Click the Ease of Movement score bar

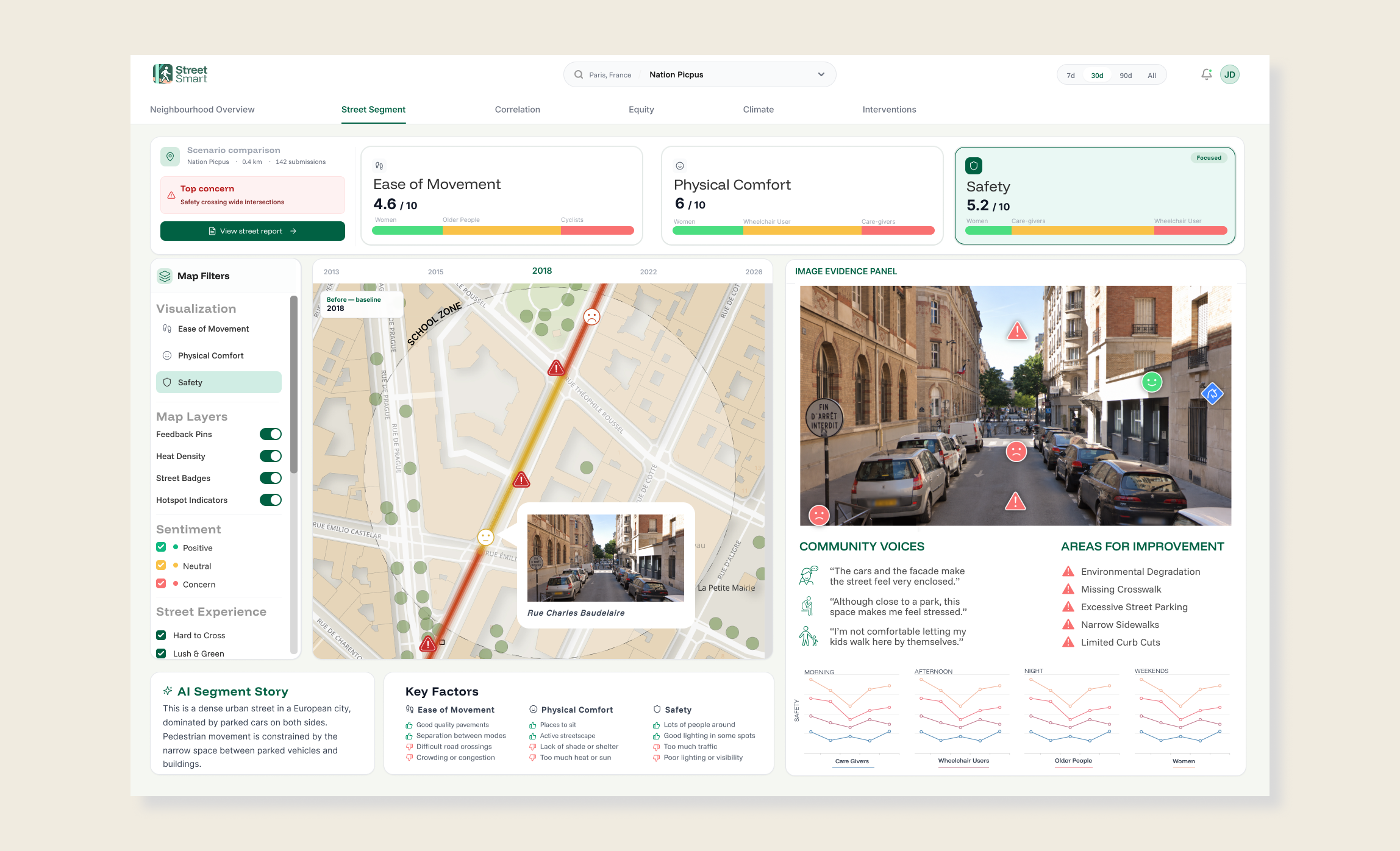pos(503,231)
